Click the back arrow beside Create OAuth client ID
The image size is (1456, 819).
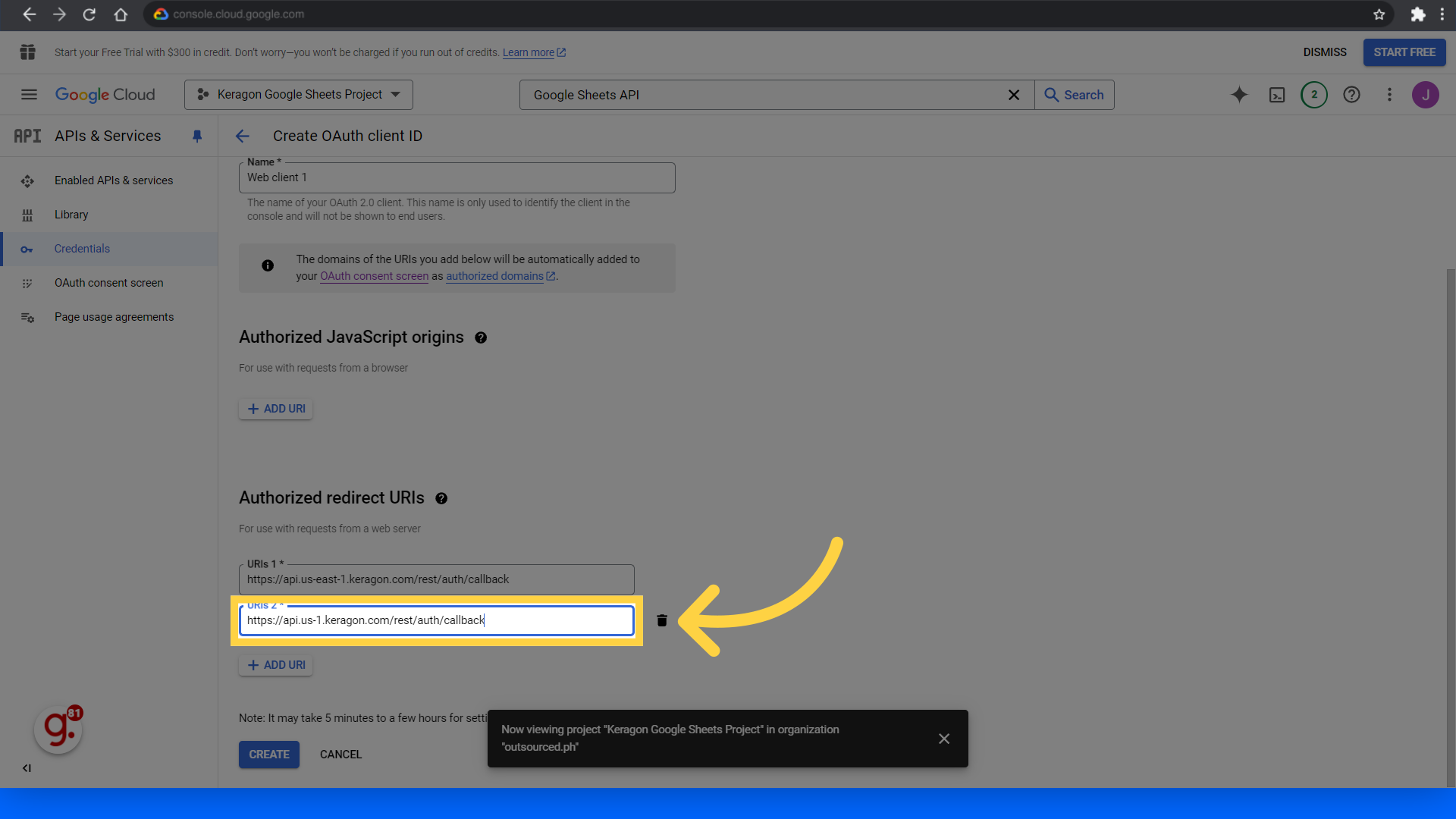[243, 136]
